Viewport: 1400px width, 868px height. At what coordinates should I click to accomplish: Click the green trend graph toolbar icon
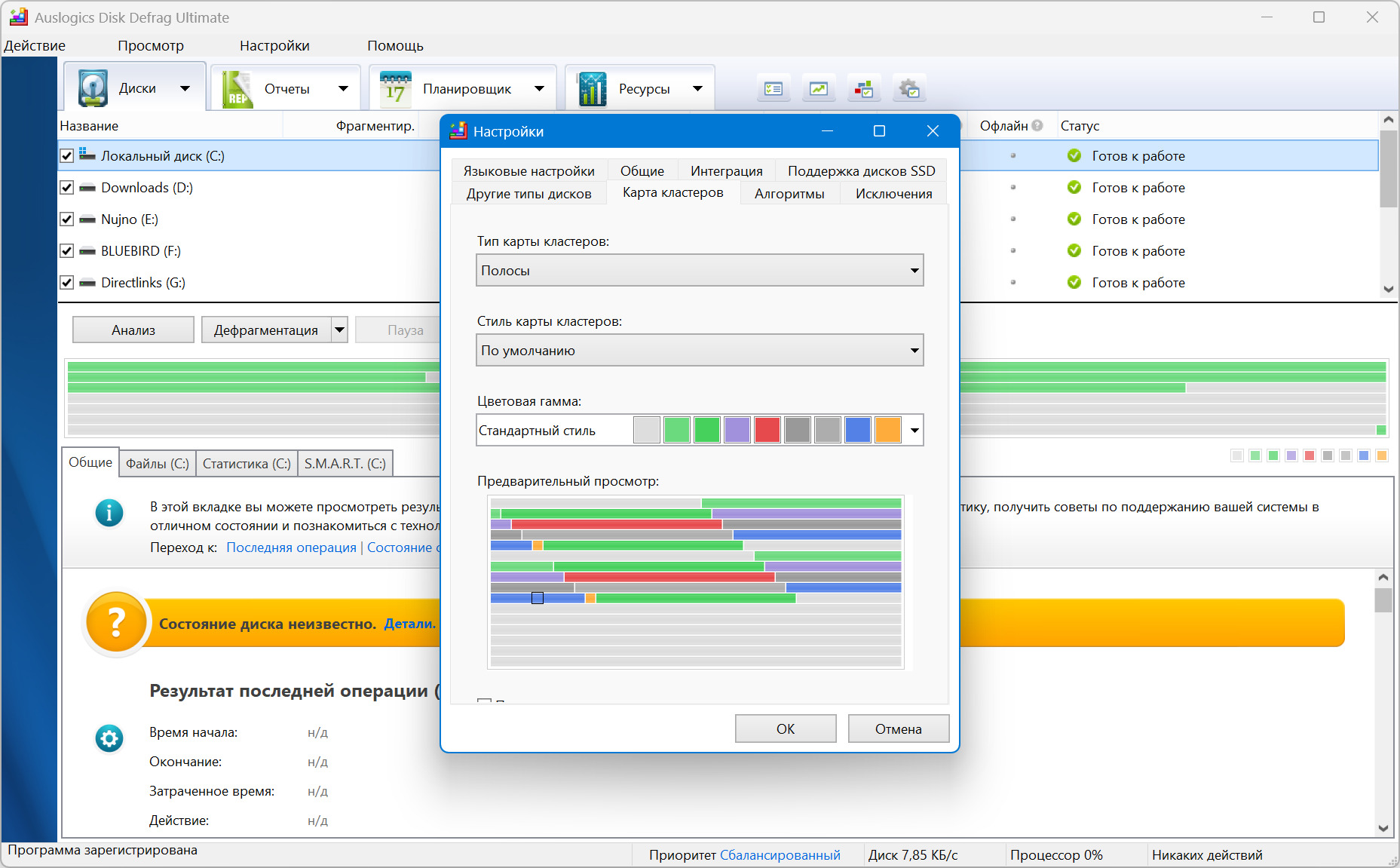coord(819,90)
